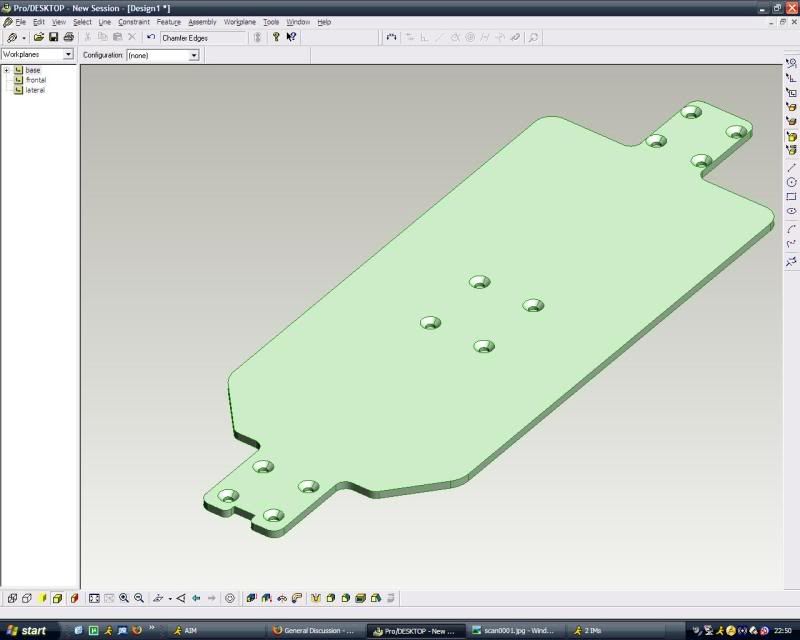Open the Workplanes browser dropdown
The width and height of the screenshot is (800, 640).
coord(68,54)
